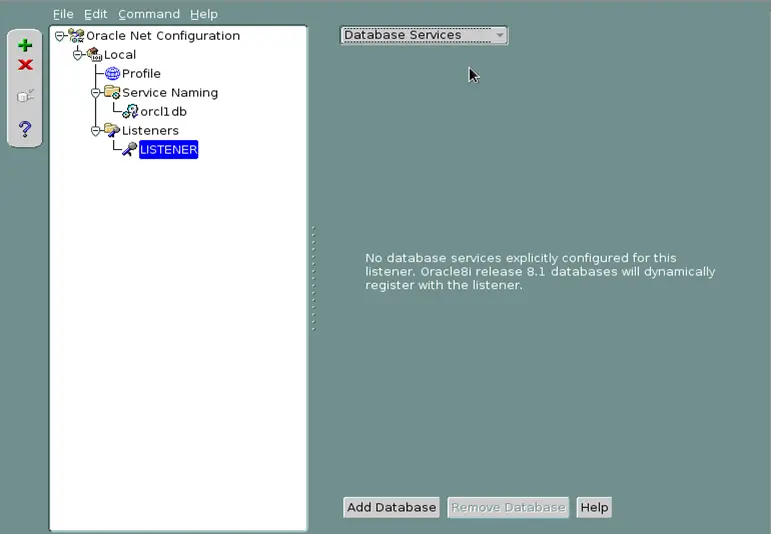Click the Profile globe icon
The image size is (771, 534).
pyautogui.click(x=113, y=74)
